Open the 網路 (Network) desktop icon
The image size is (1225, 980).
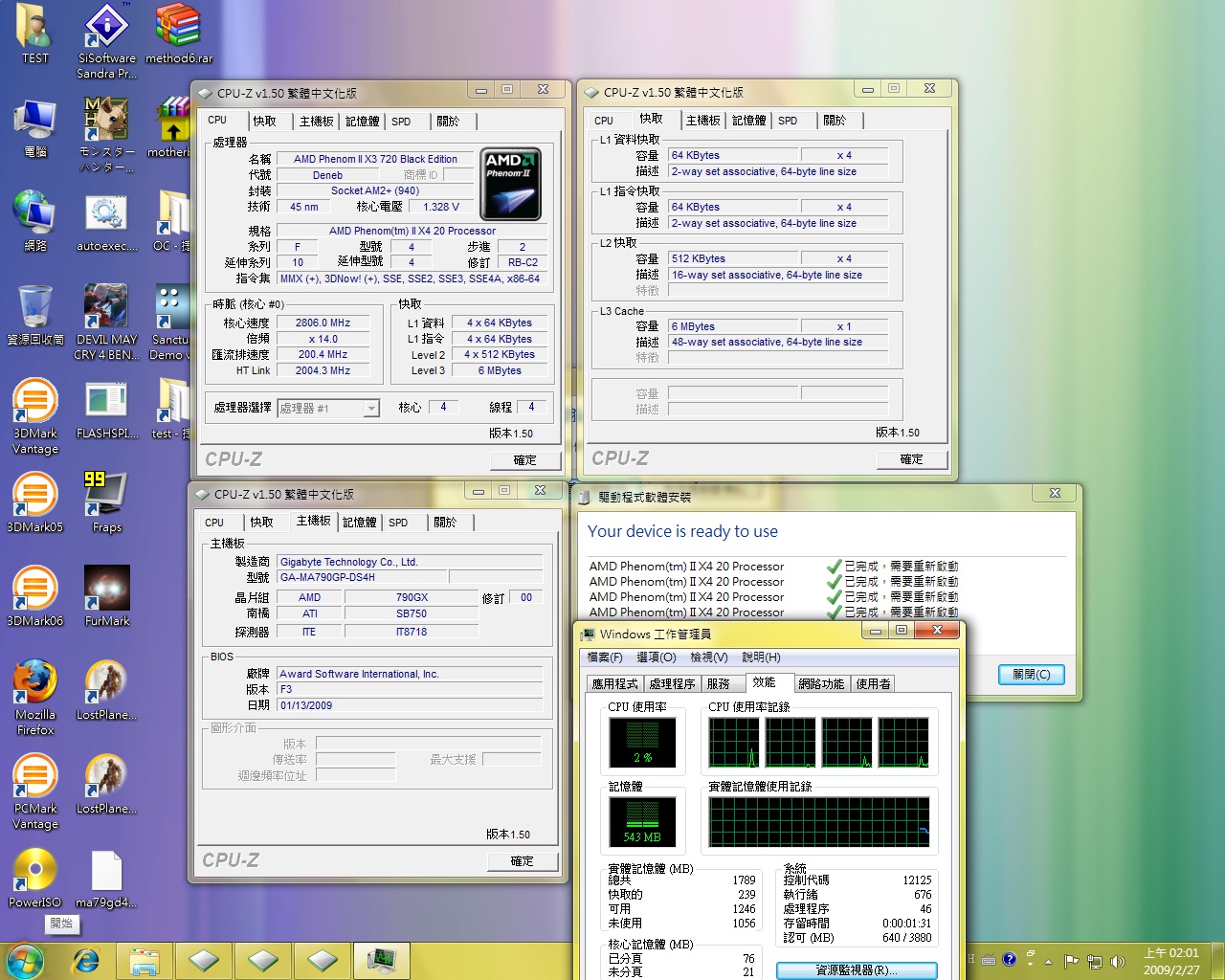pos(35,220)
